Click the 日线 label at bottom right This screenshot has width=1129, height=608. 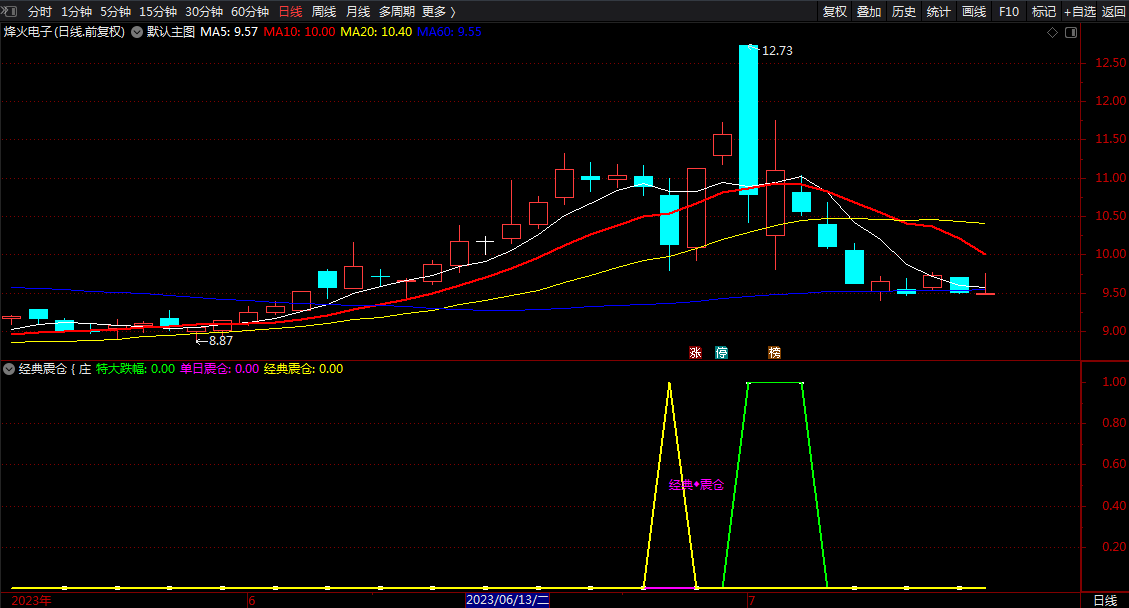tap(1105, 601)
